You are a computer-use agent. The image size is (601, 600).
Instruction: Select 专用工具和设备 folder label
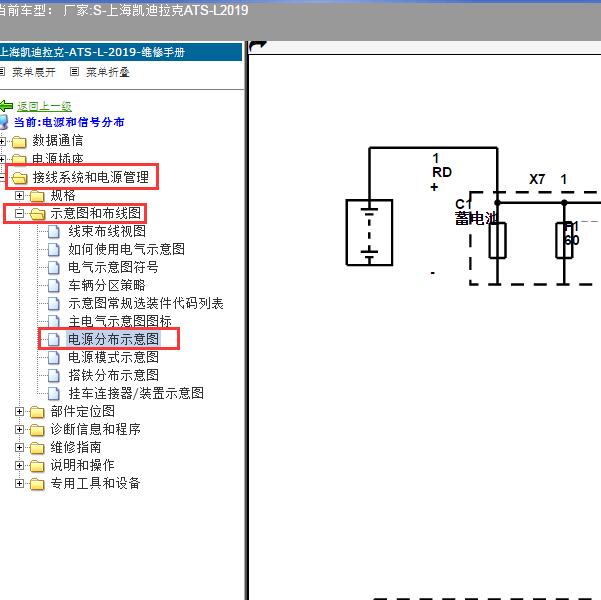coord(95,483)
